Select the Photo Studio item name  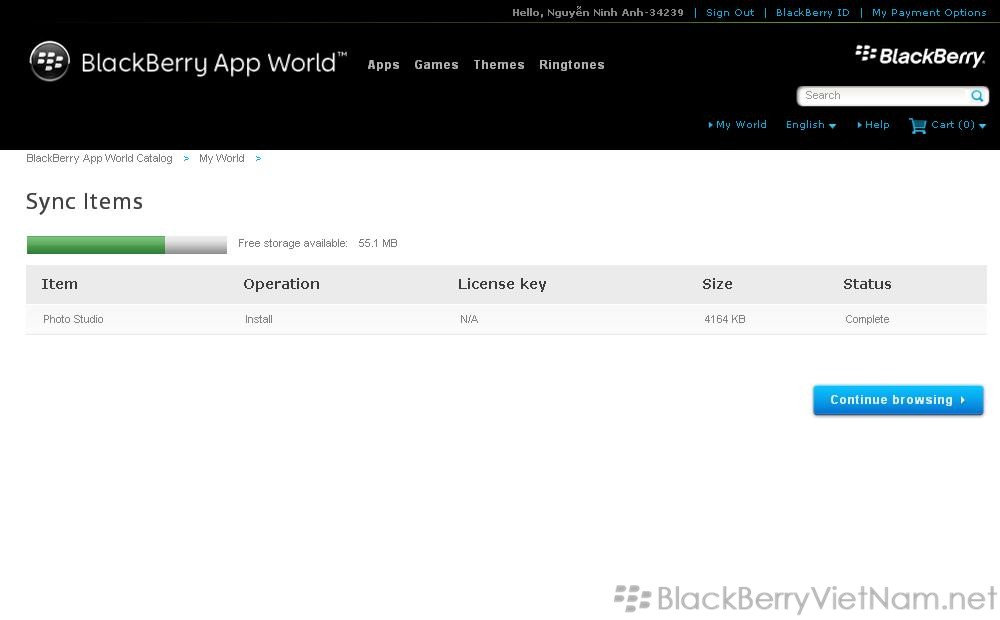click(73, 319)
